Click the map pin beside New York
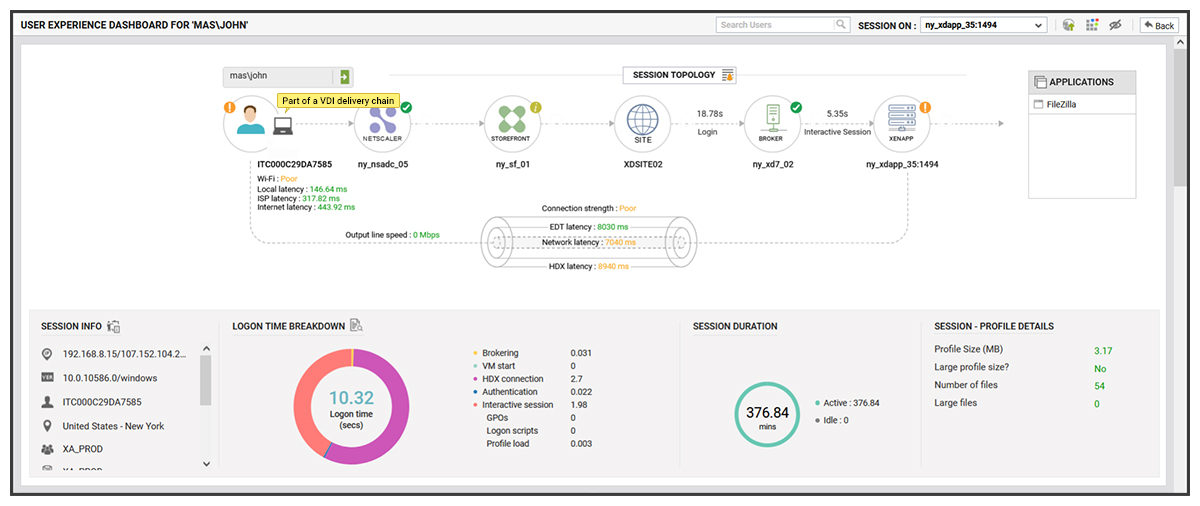 pyautogui.click(x=47, y=426)
